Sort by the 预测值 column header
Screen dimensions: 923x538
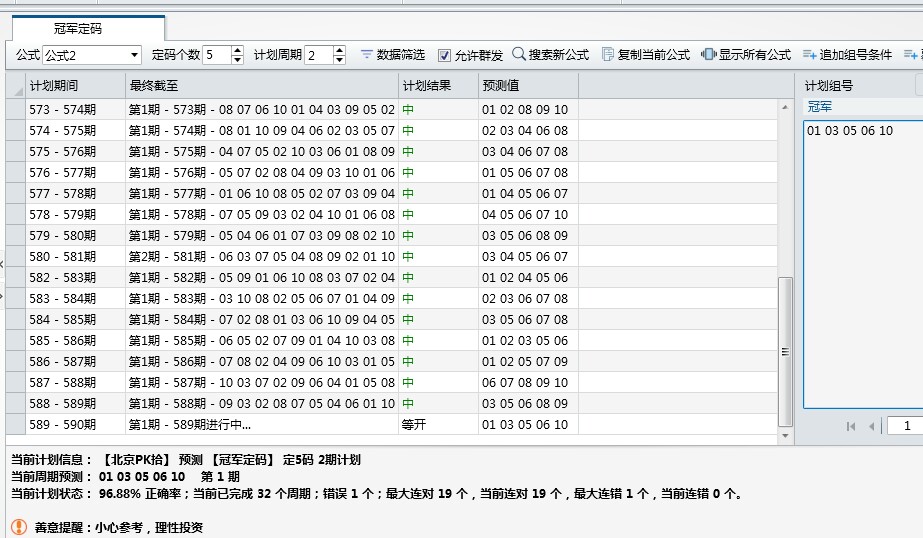(529, 86)
